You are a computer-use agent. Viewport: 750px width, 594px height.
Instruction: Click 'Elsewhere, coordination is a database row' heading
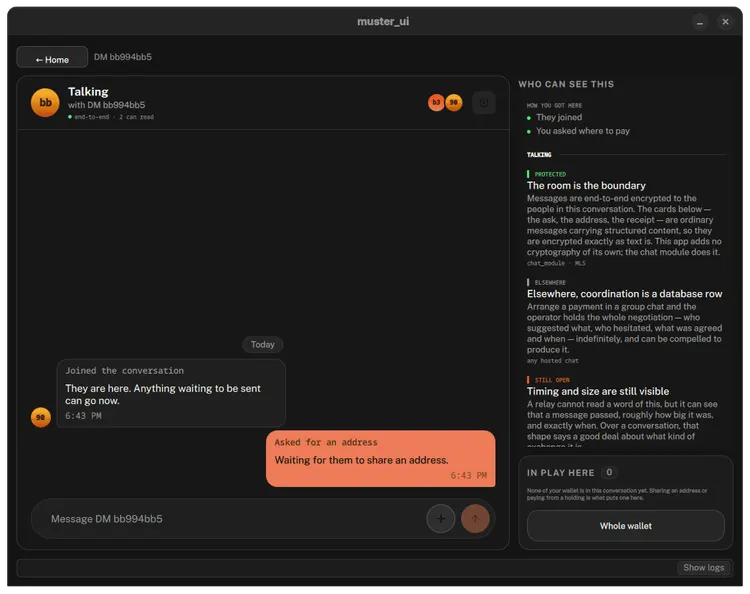pyautogui.click(x=625, y=294)
